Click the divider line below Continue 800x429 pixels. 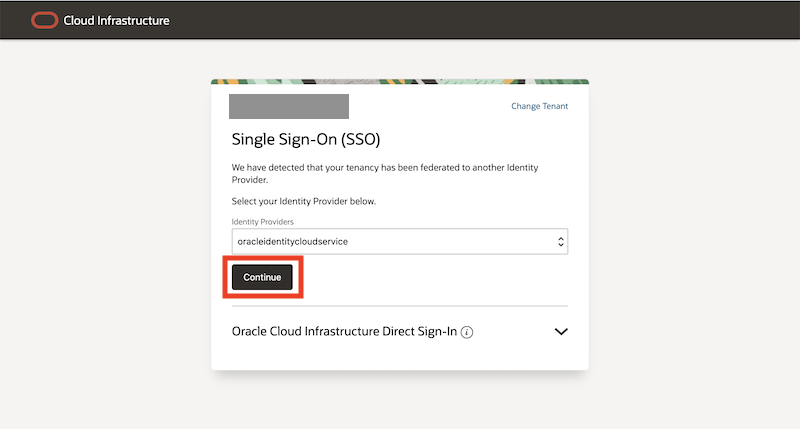click(x=400, y=306)
